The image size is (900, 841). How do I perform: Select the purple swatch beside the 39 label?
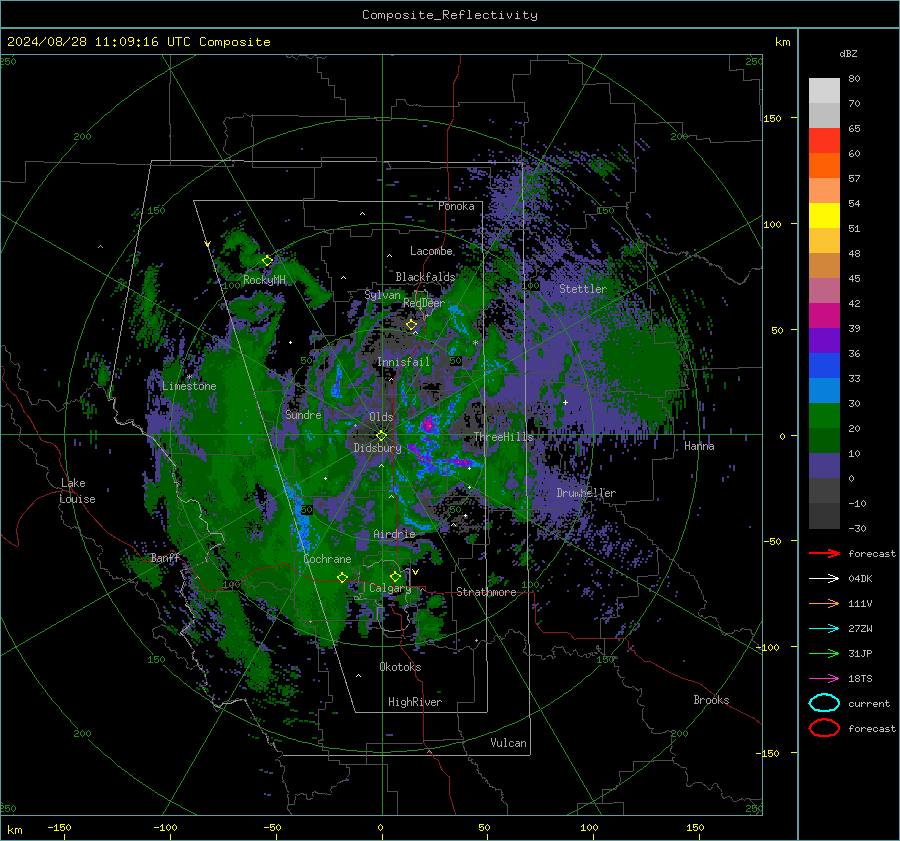point(824,340)
